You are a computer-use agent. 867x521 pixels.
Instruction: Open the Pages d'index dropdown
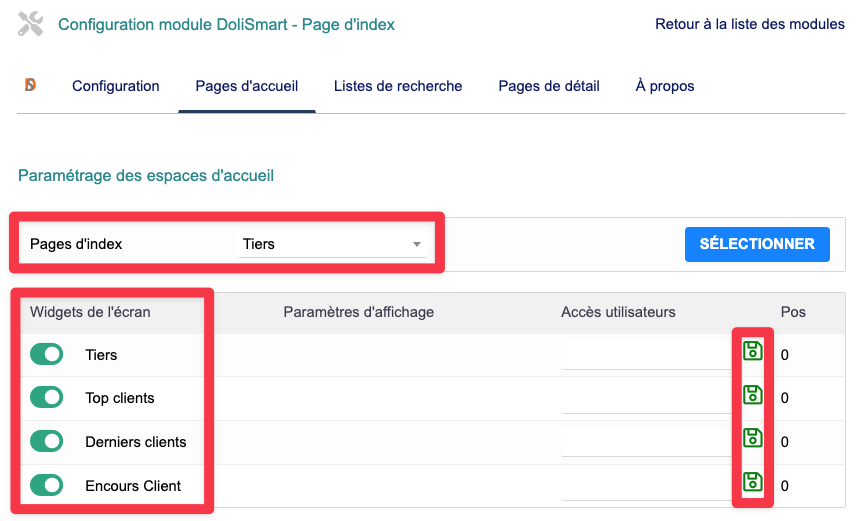coord(332,244)
